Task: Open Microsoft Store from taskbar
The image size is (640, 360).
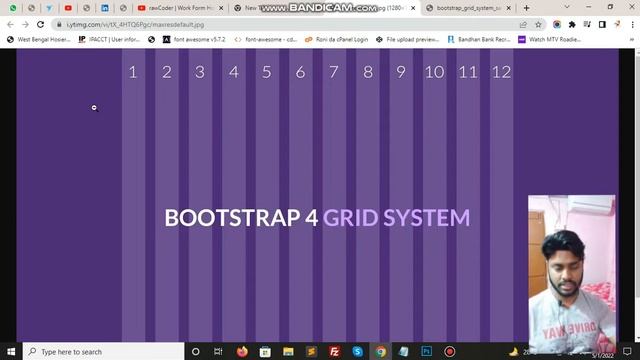Action: [265, 351]
